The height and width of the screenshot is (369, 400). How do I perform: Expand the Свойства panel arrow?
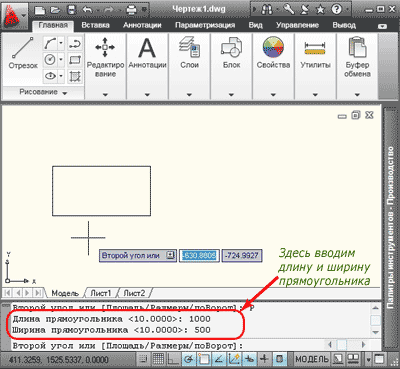click(273, 95)
